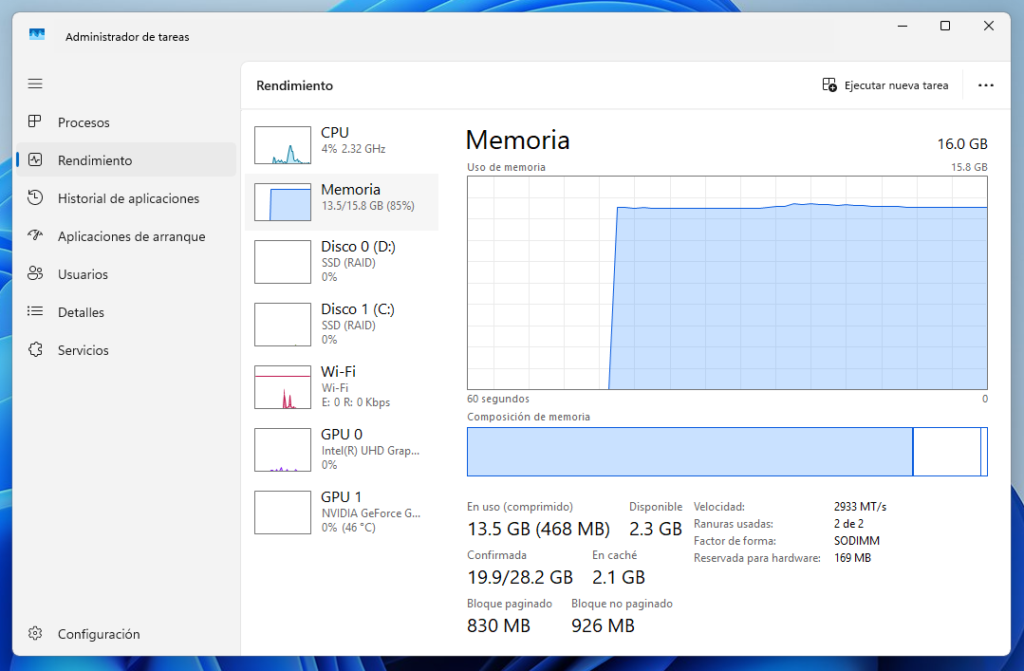
Task: Click the Configuración gear icon
Action: click(x=35, y=633)
